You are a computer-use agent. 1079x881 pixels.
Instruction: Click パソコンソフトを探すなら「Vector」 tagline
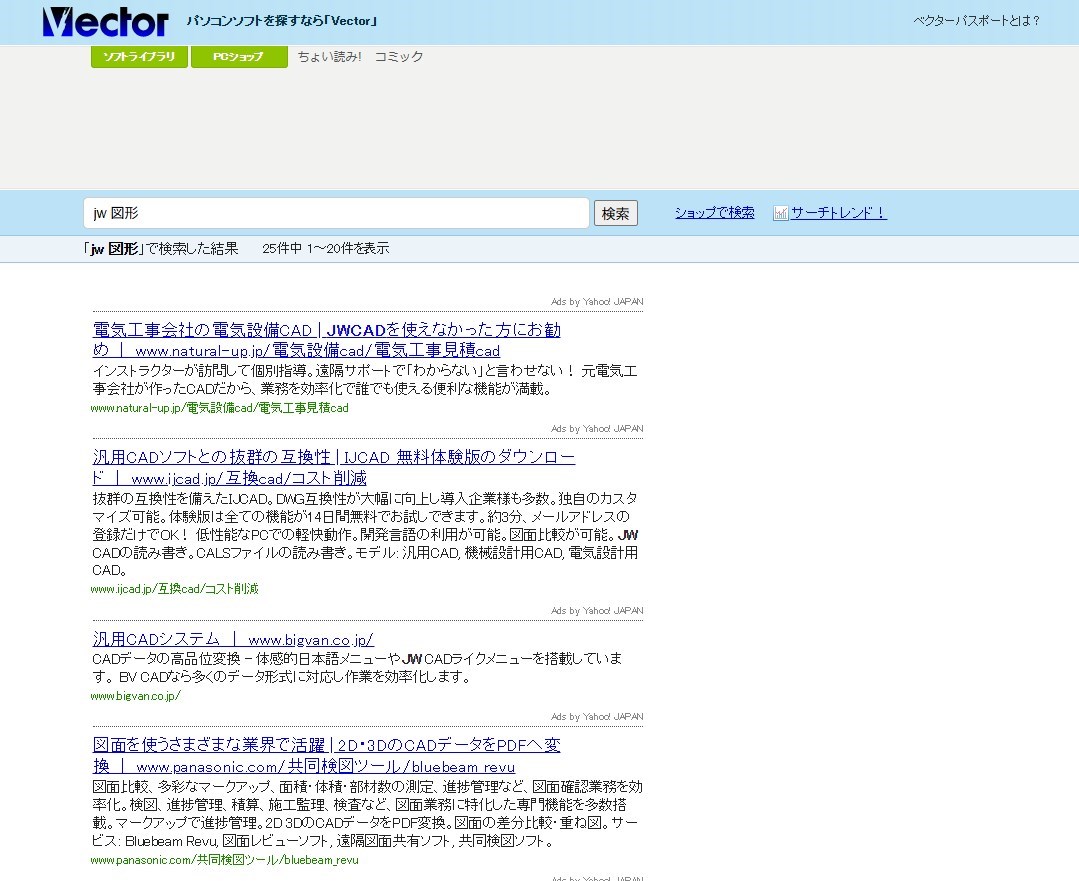pos(282,21)
